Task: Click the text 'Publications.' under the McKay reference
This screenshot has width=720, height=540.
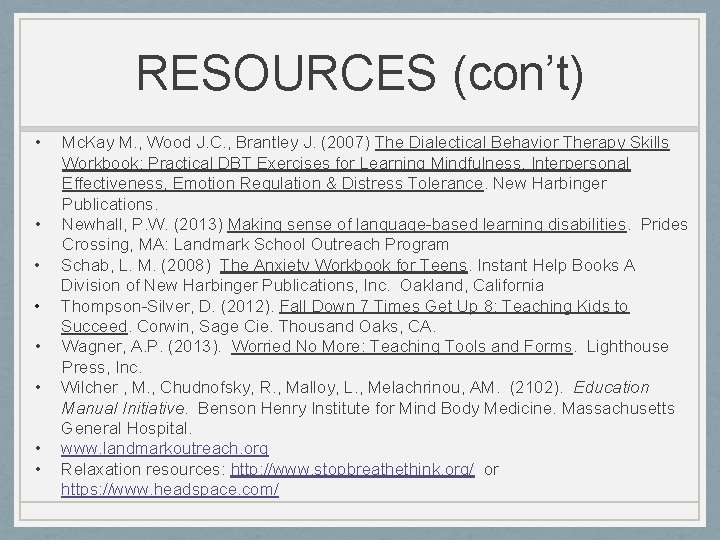Action: pyautogui.click(x=110, y=204)
